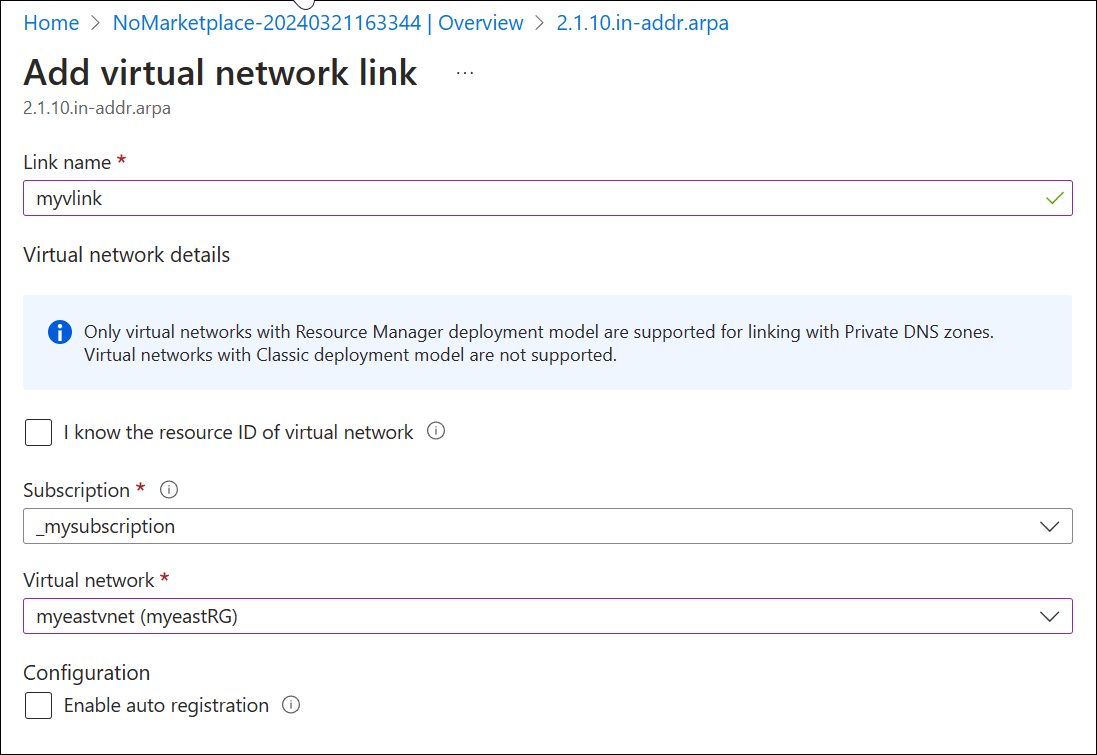
Task: Click the green validation checkmark in Link name
Action: click(1054, 198)
